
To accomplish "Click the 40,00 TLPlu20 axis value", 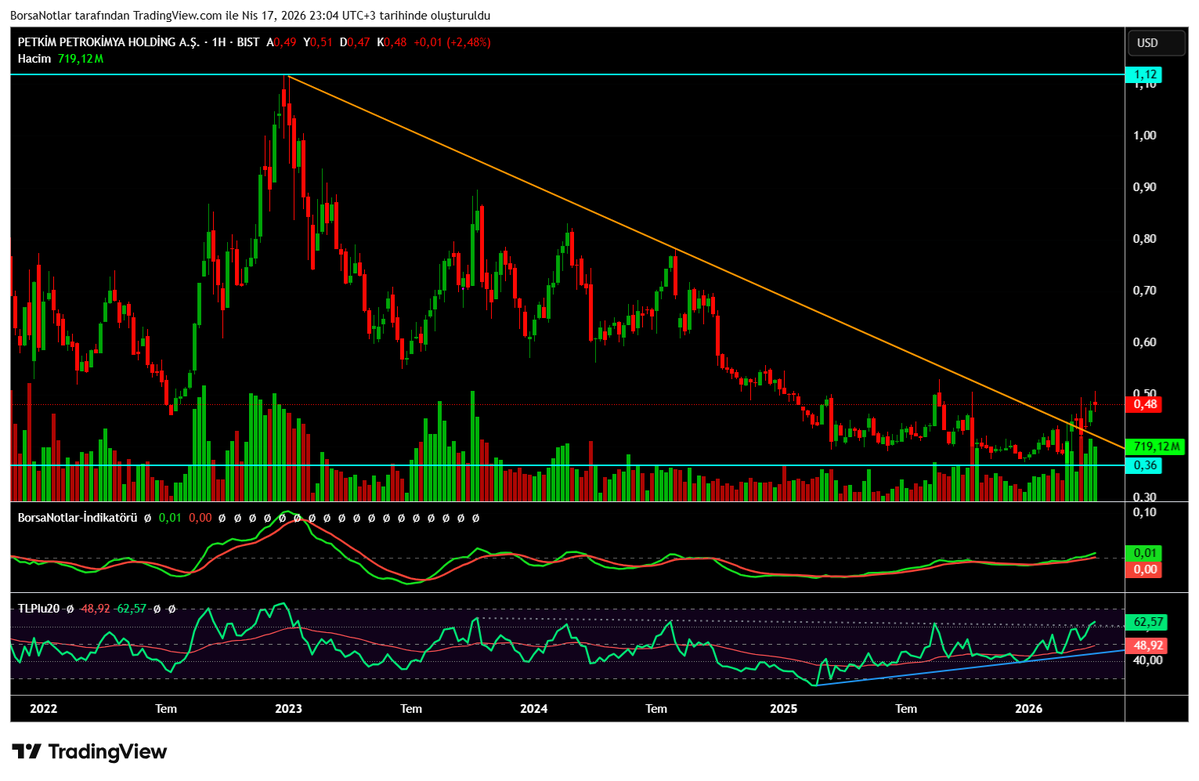I will (x=1147, y=660).
